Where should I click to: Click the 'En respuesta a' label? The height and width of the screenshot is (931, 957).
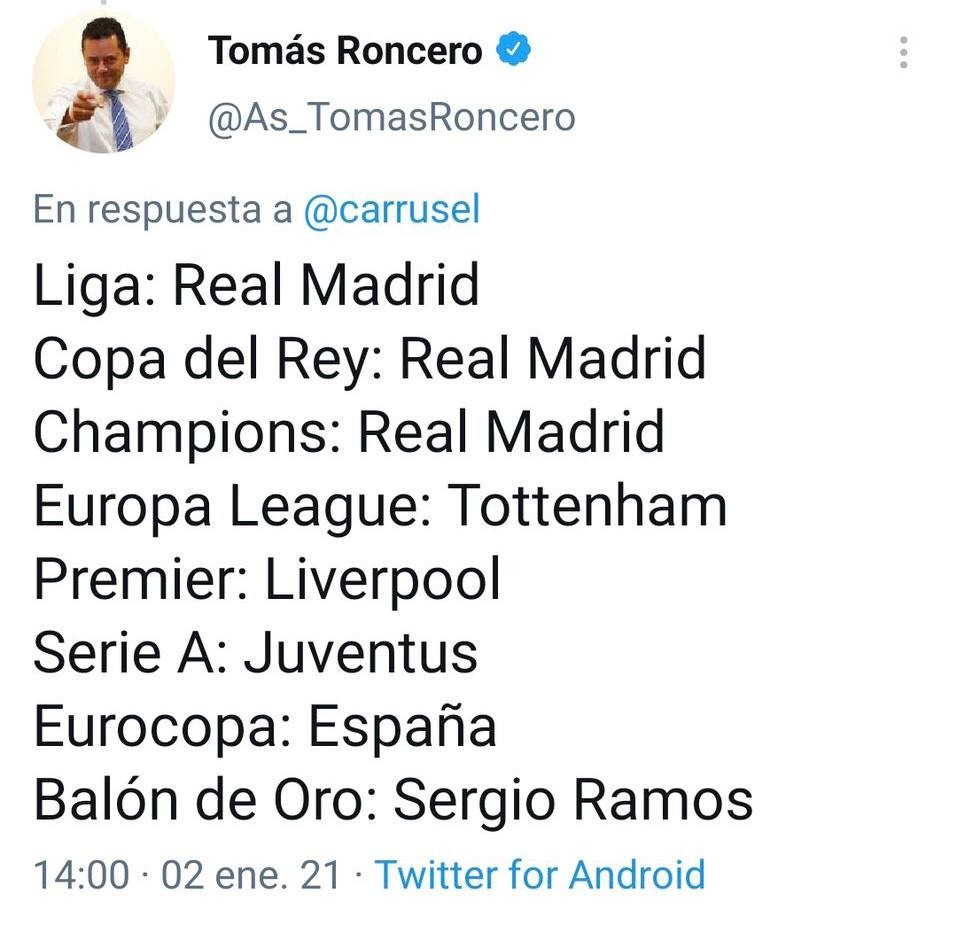(163, 210)
